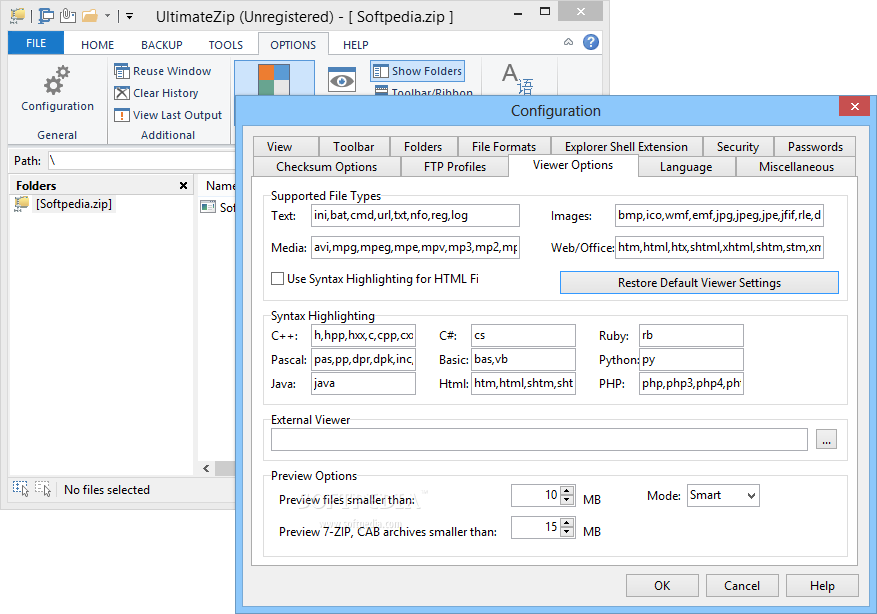
Task: Click the second selection status bar icon
Action: click(x=43, y=489)
